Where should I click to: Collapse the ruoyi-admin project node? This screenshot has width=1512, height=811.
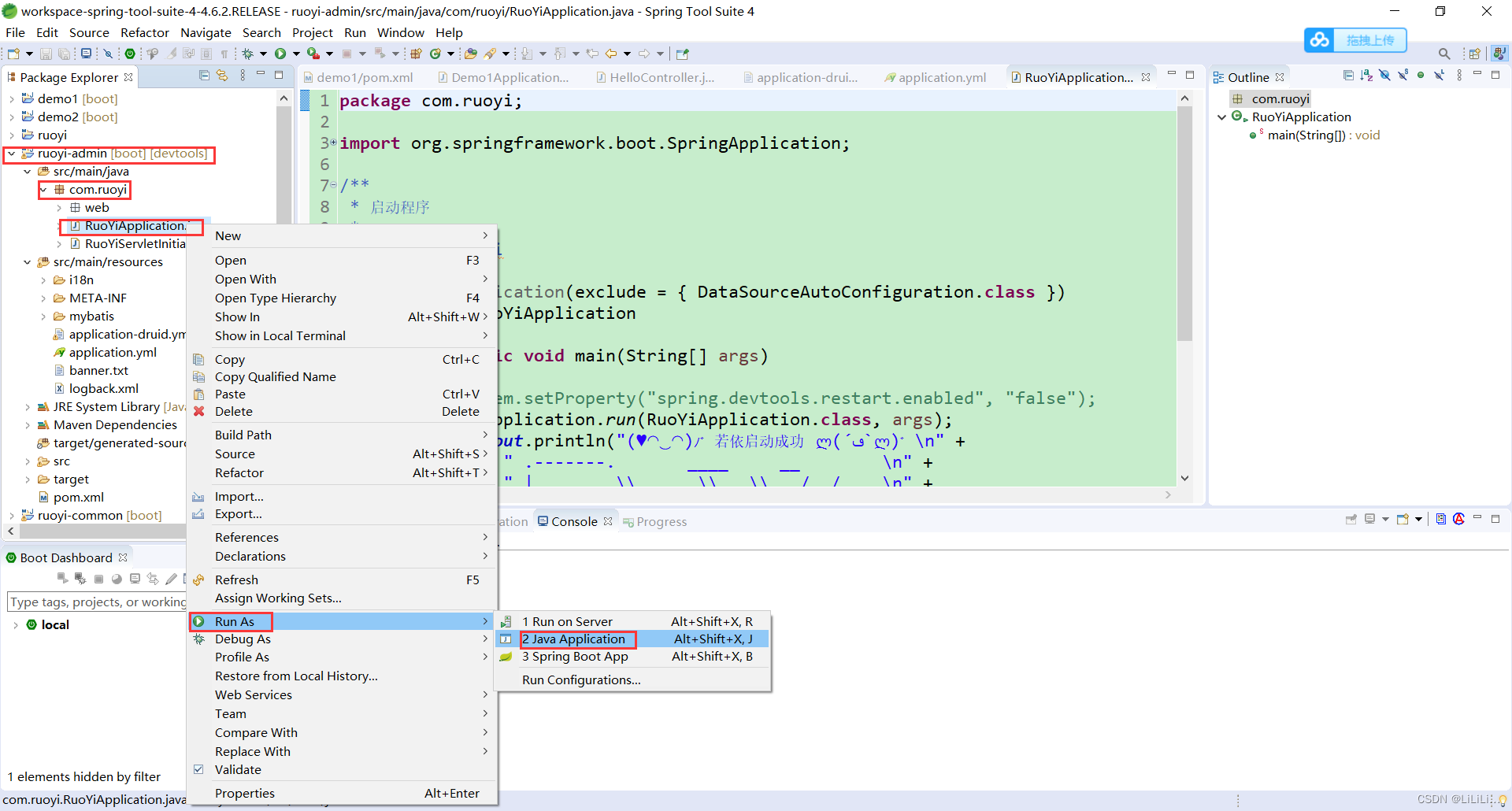[11, 154]
